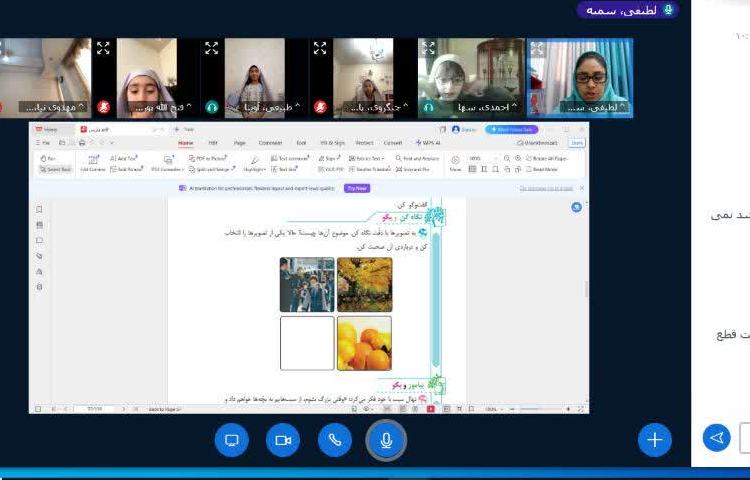Click the print icon in quick access toolbar
The image size is (750, 480).
[82, 142]
